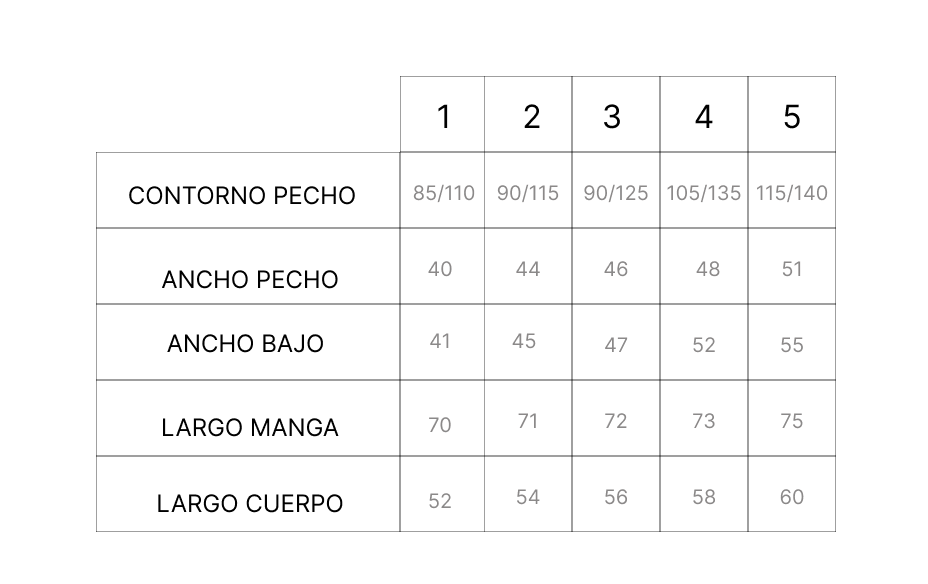Click the LARGO MANGA row label

[x=250, y=428]
